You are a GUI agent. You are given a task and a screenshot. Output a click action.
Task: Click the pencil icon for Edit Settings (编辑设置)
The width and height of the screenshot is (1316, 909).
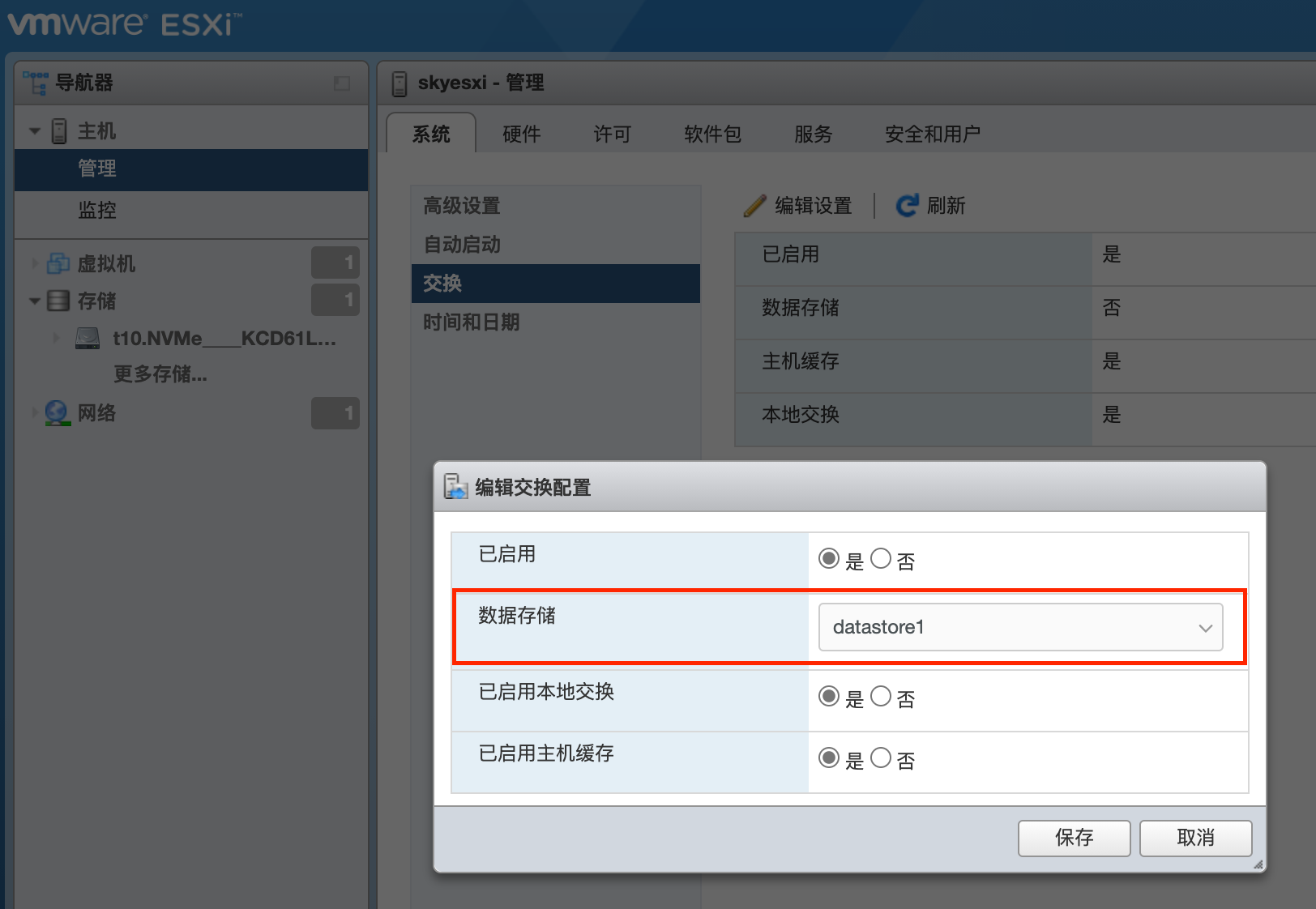754,206
